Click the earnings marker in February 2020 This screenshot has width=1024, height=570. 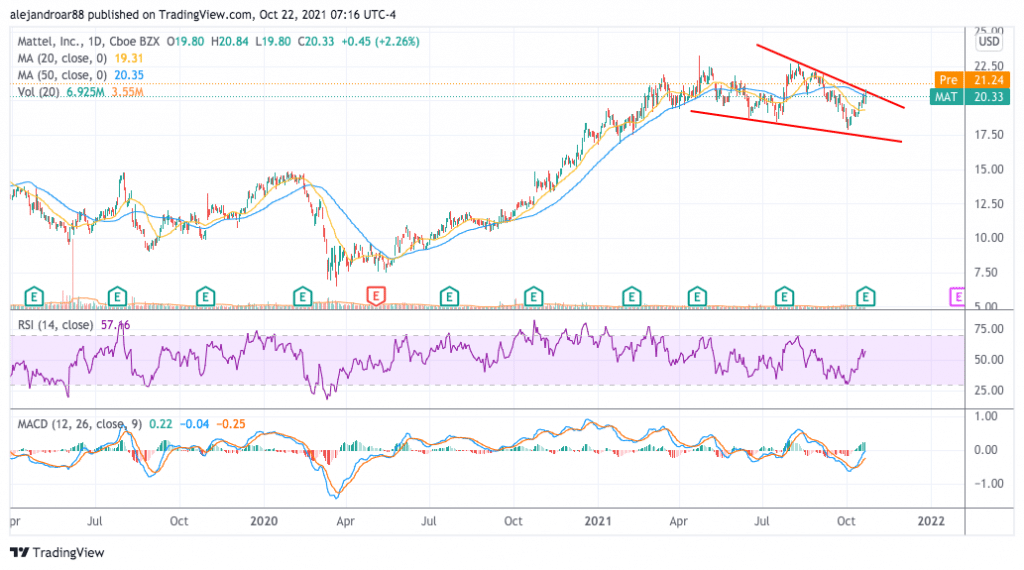tap(302, 296)
